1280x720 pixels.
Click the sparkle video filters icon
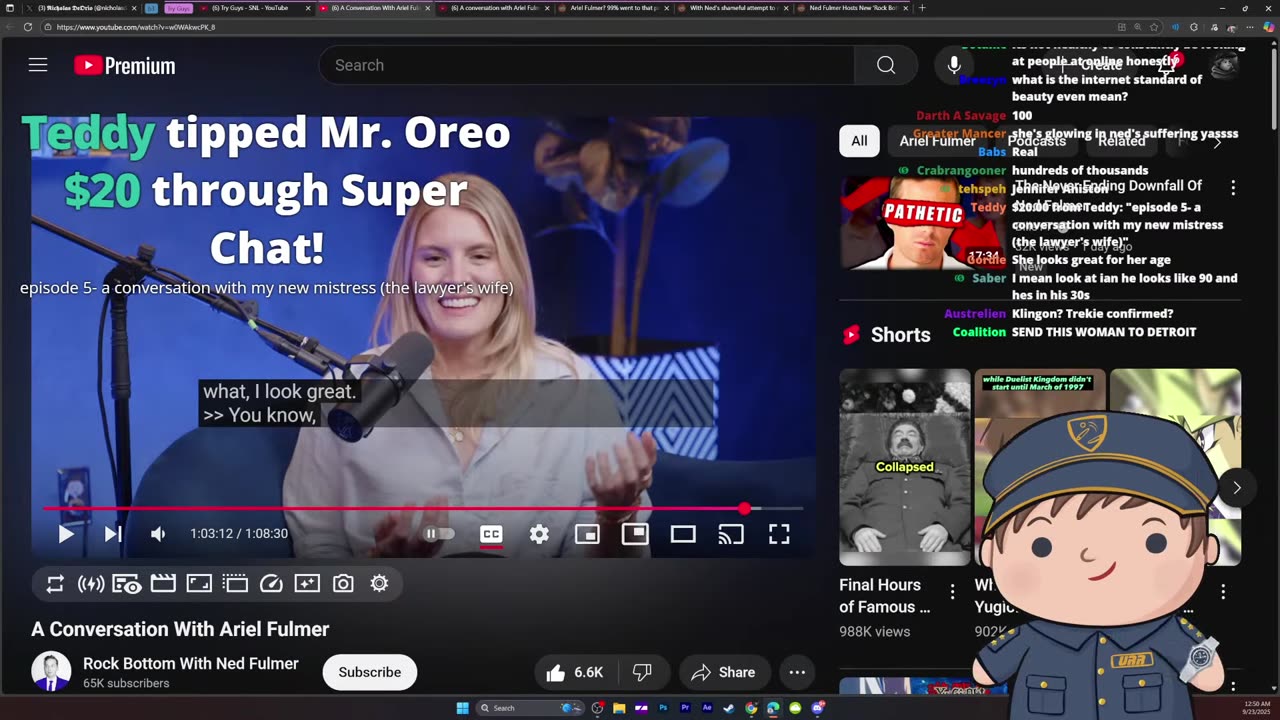pyautogui.click(x=307, y=584)
